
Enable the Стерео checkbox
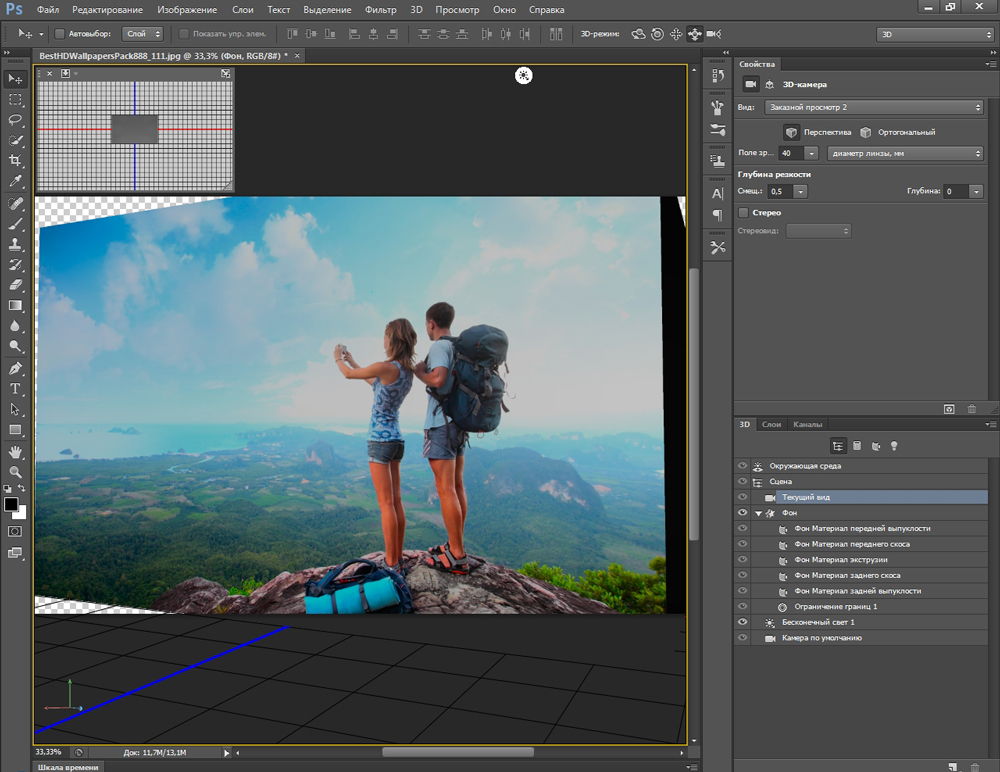point(743,213)
